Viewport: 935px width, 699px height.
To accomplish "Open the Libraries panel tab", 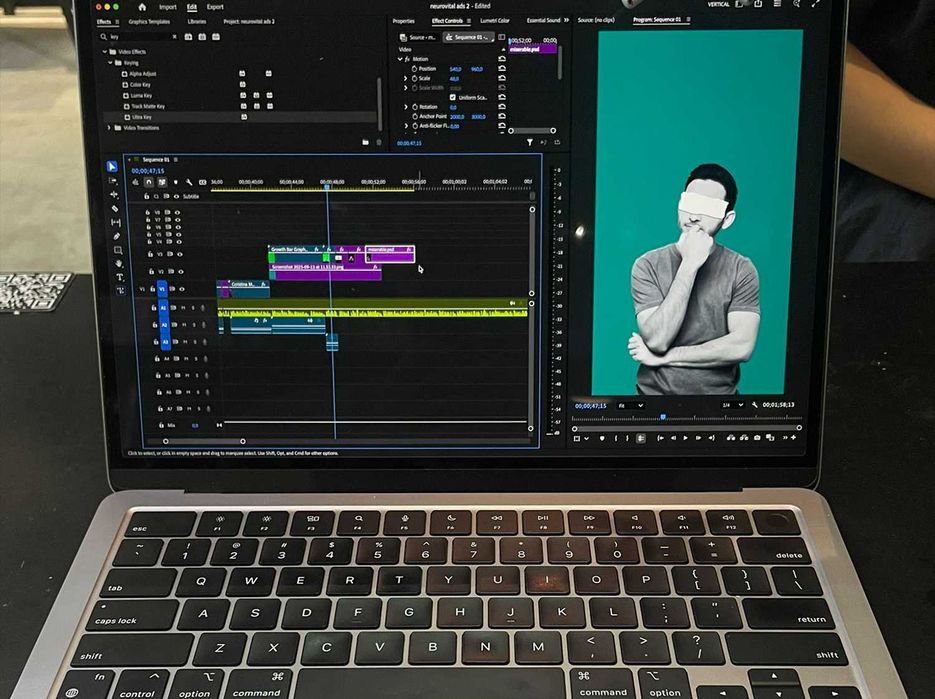I will click(197, 21).
